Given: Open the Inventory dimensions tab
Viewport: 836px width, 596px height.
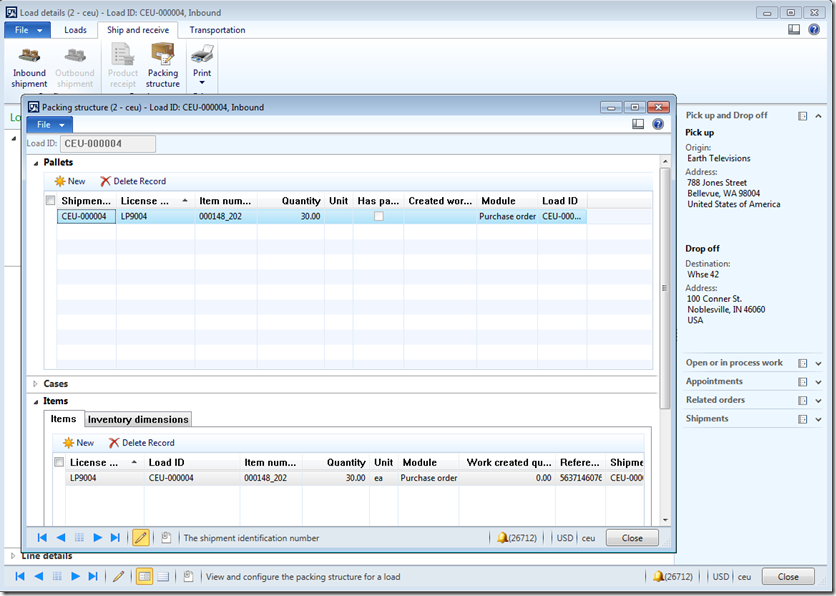Looking at the screenshot, I should pos(137,419).
